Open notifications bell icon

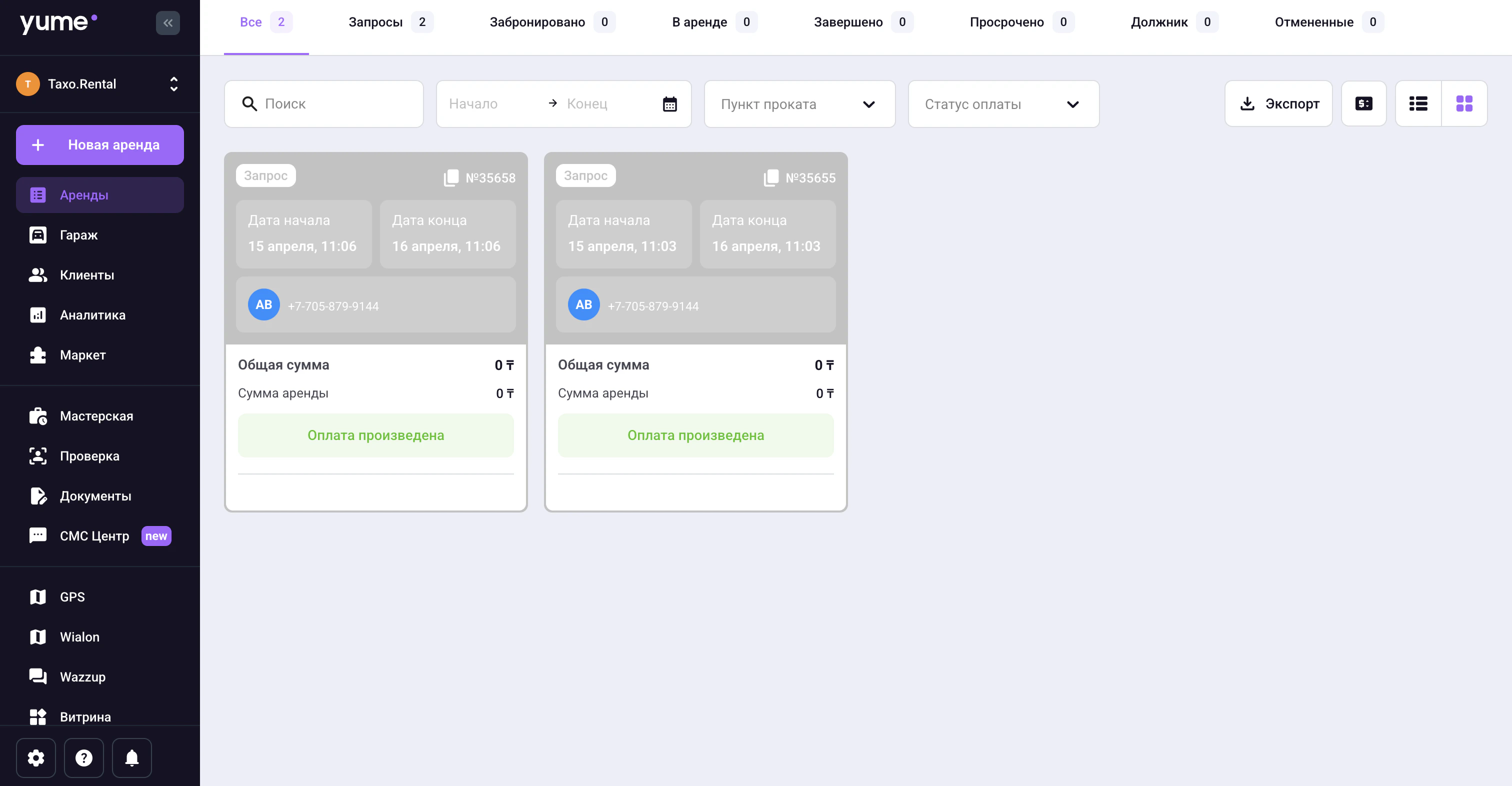click(132, 758)
